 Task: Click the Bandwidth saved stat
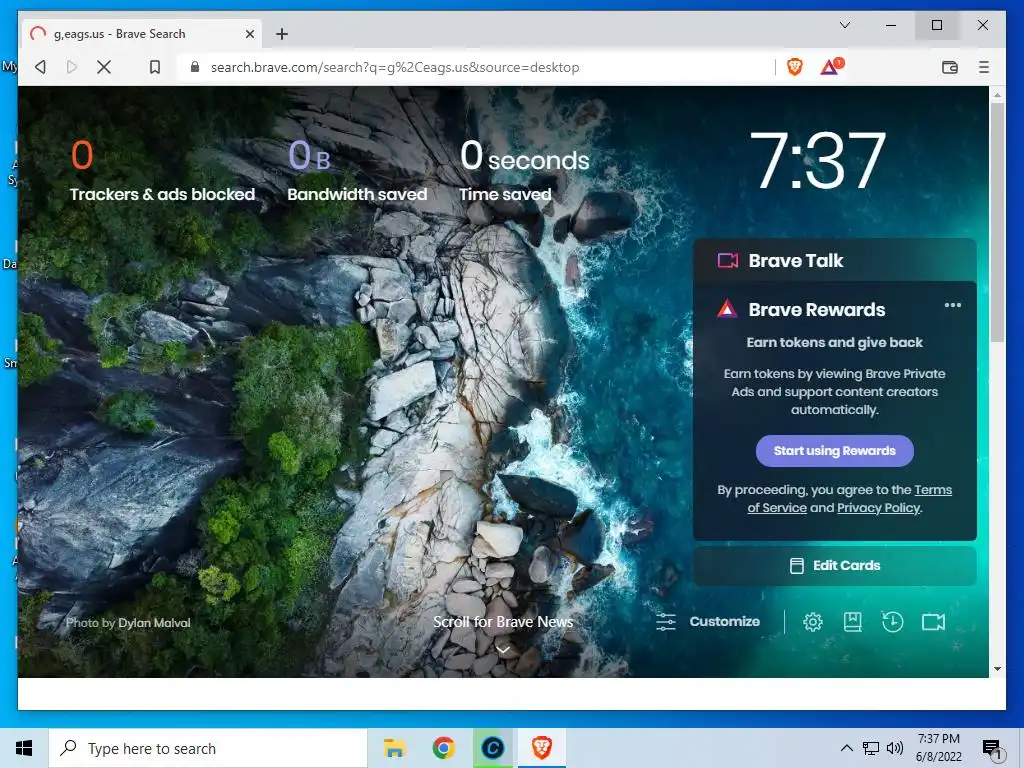pos(357,171)
